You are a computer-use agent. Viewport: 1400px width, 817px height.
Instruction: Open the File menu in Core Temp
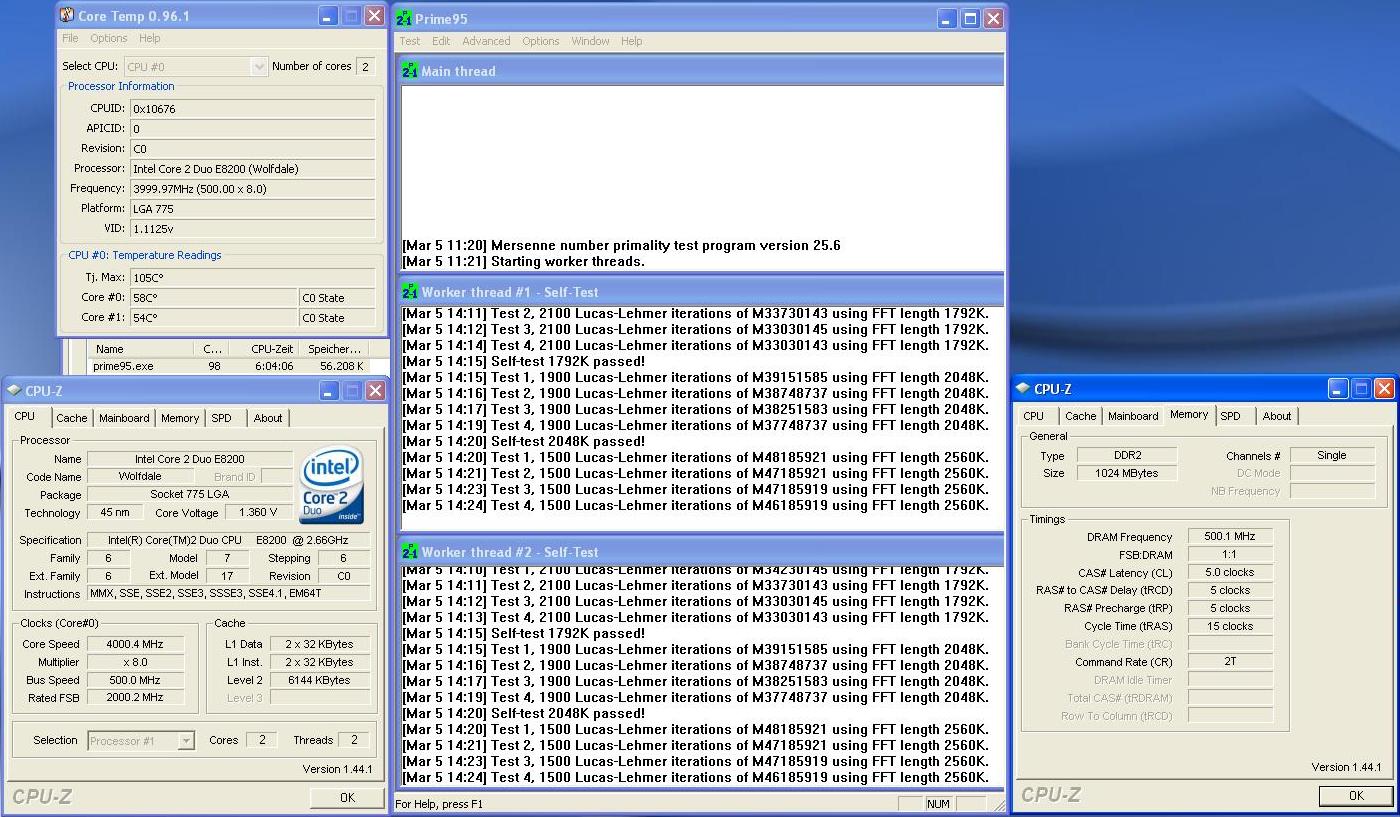pyautogui.click(x=70, y=38)
